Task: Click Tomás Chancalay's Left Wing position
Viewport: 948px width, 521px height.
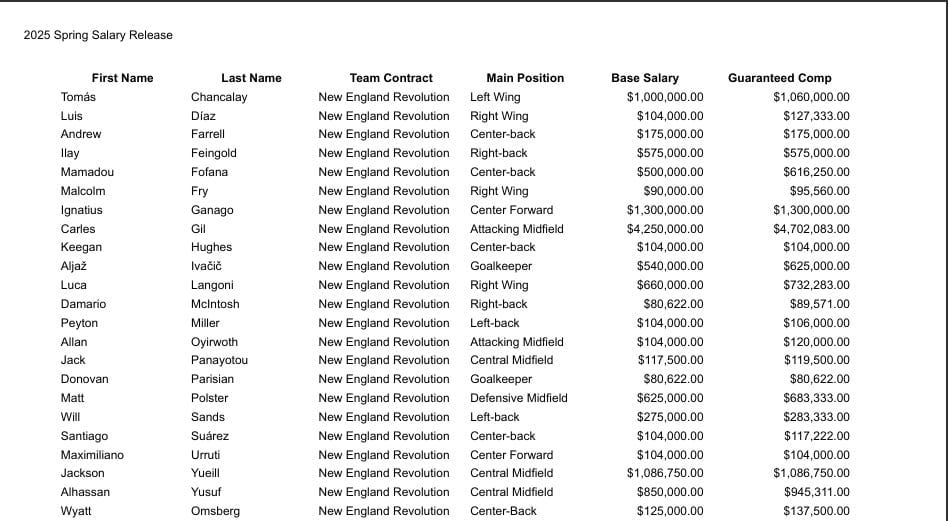Action: click(495, 97)
